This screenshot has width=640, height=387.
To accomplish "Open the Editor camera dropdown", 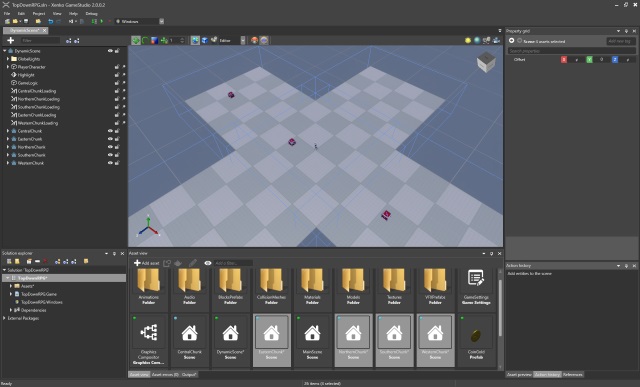I will tap(243, 40).
